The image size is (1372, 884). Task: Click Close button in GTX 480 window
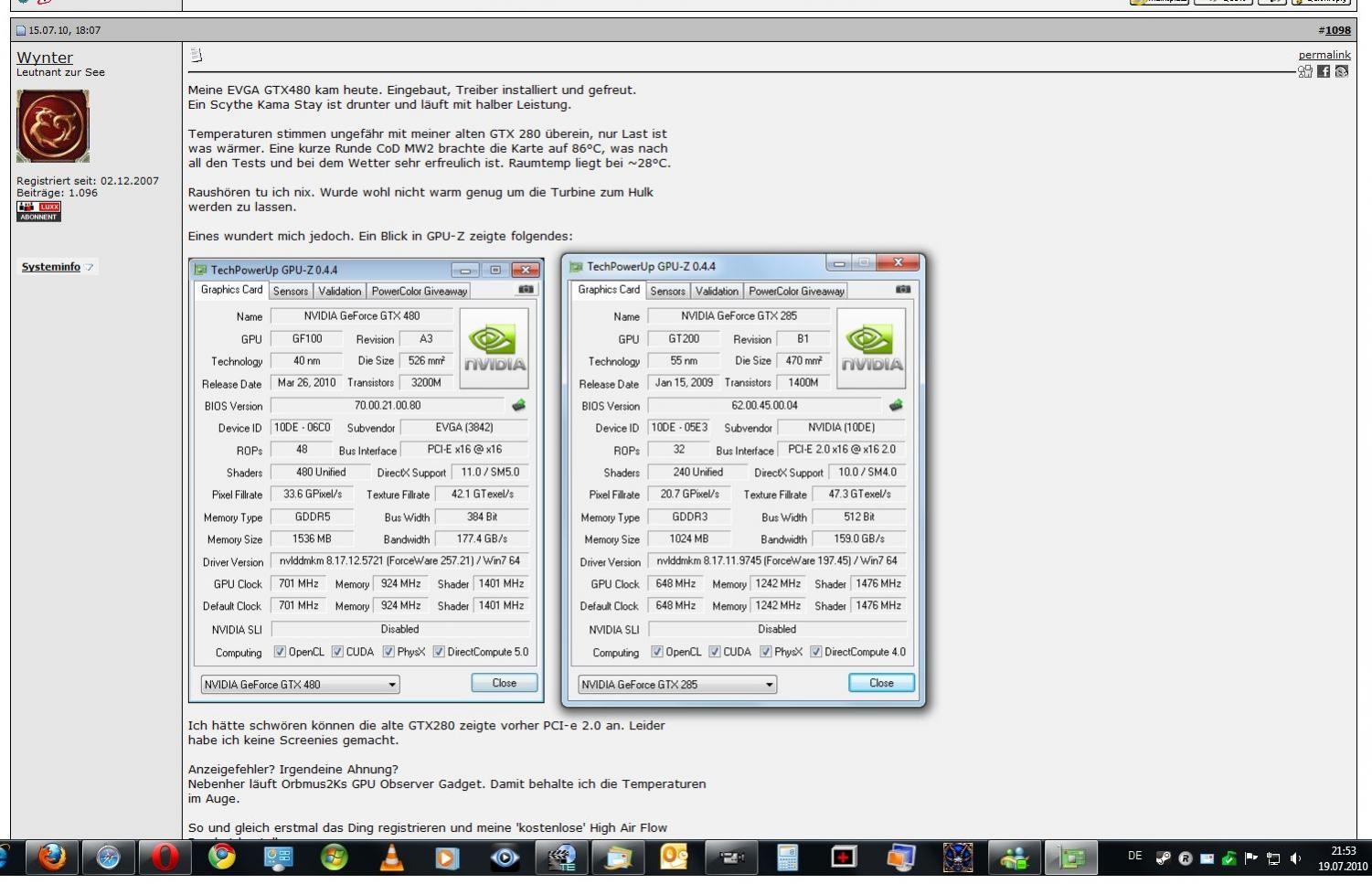tap(504, 683)
